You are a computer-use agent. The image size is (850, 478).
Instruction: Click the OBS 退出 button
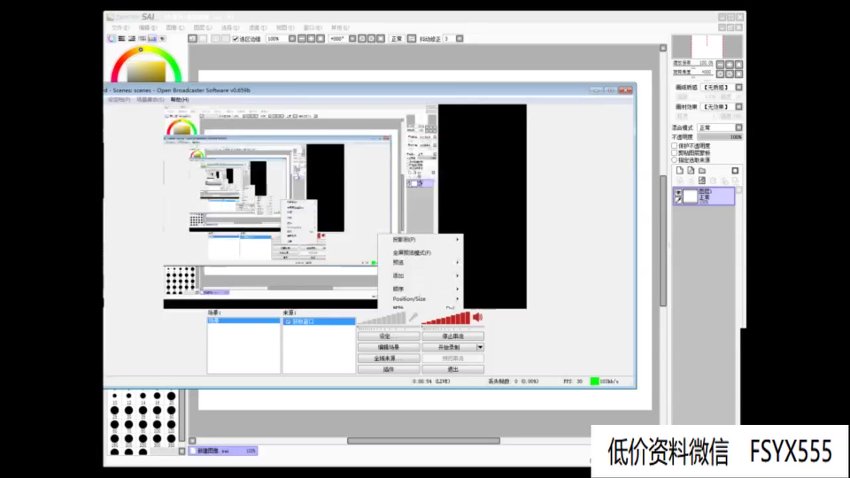click(x=453, y=369)
